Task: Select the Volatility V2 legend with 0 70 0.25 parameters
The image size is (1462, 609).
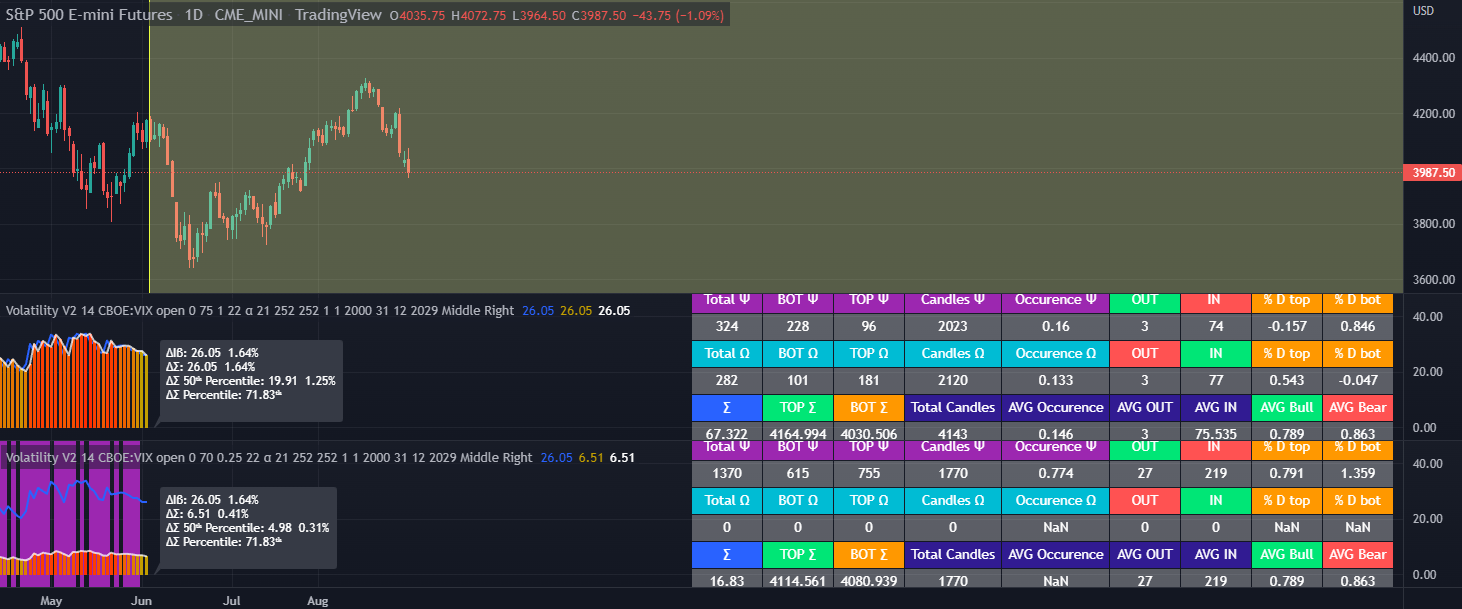Action: tap(268, 458)
